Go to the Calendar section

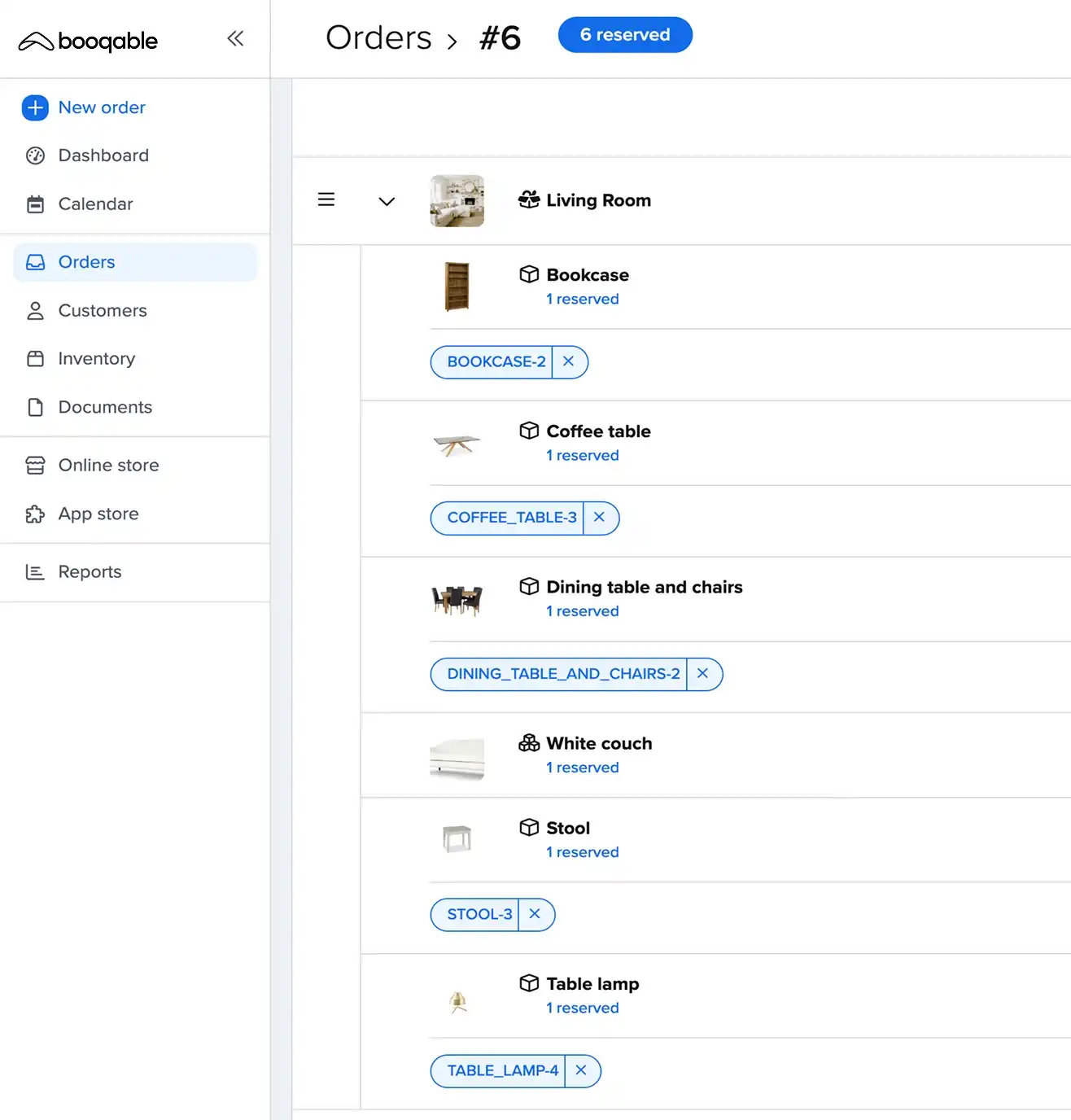point(95,204)
